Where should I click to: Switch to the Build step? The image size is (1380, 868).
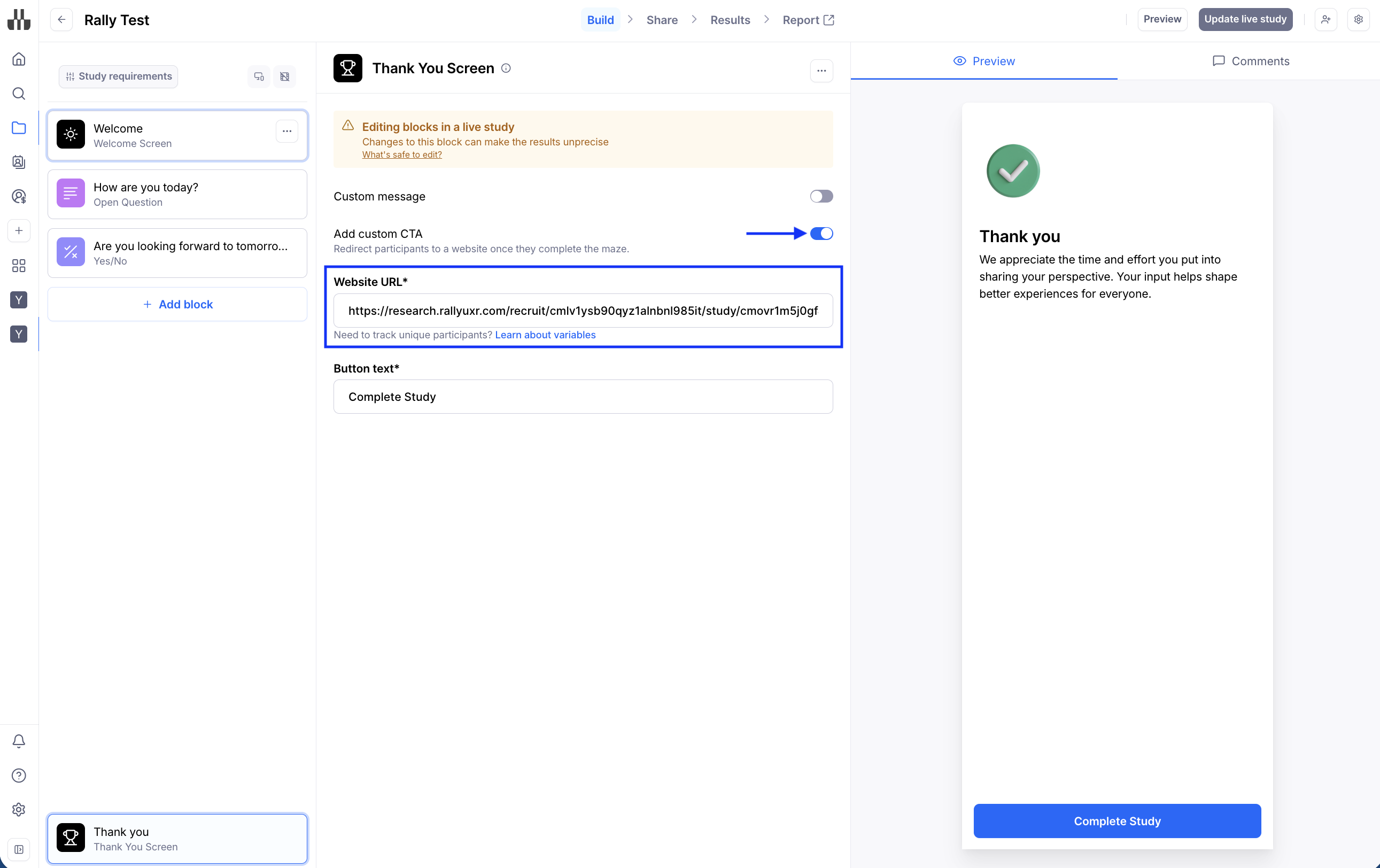(600, 20)
